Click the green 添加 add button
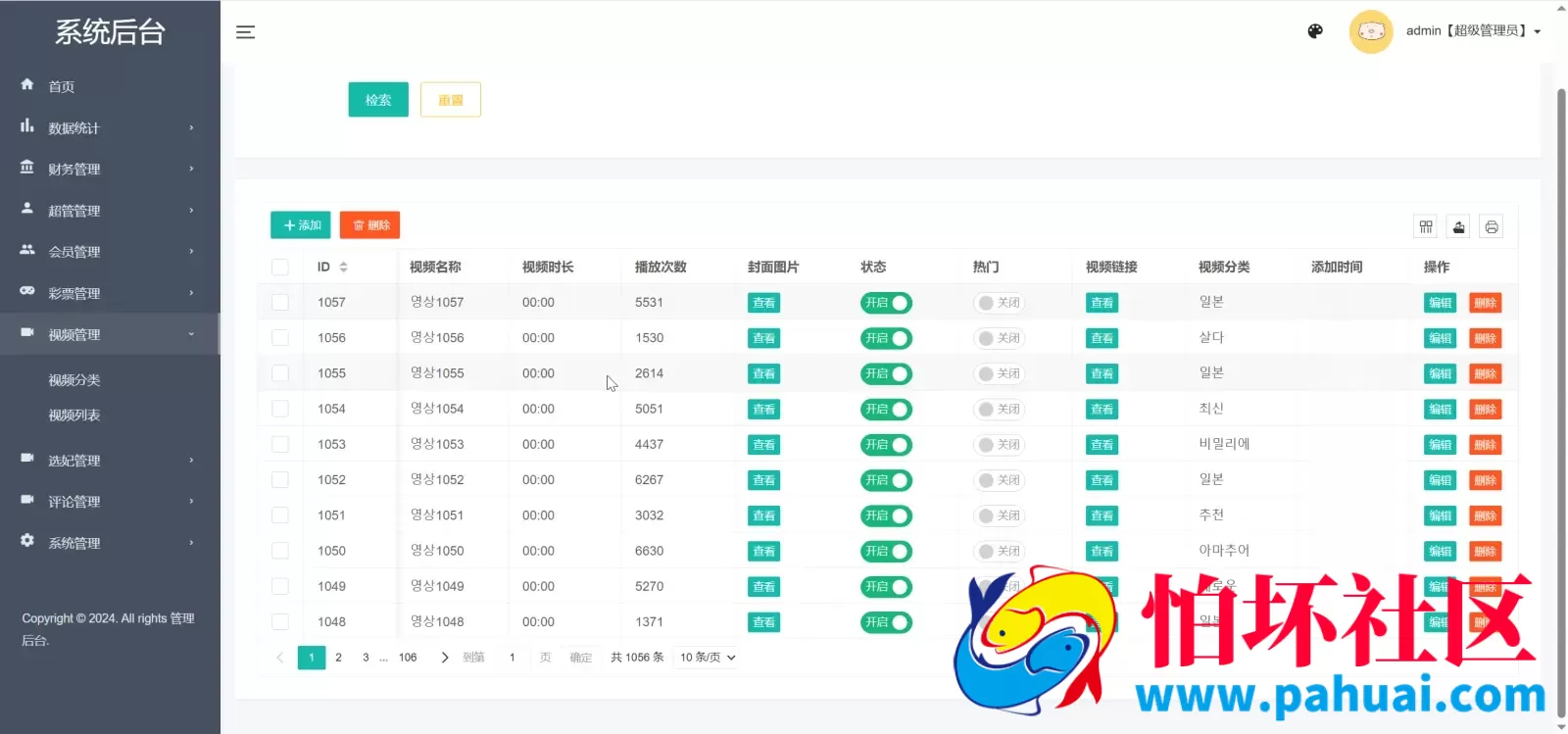The height and width of the screenshot is (734, 1568). [301, 225]
